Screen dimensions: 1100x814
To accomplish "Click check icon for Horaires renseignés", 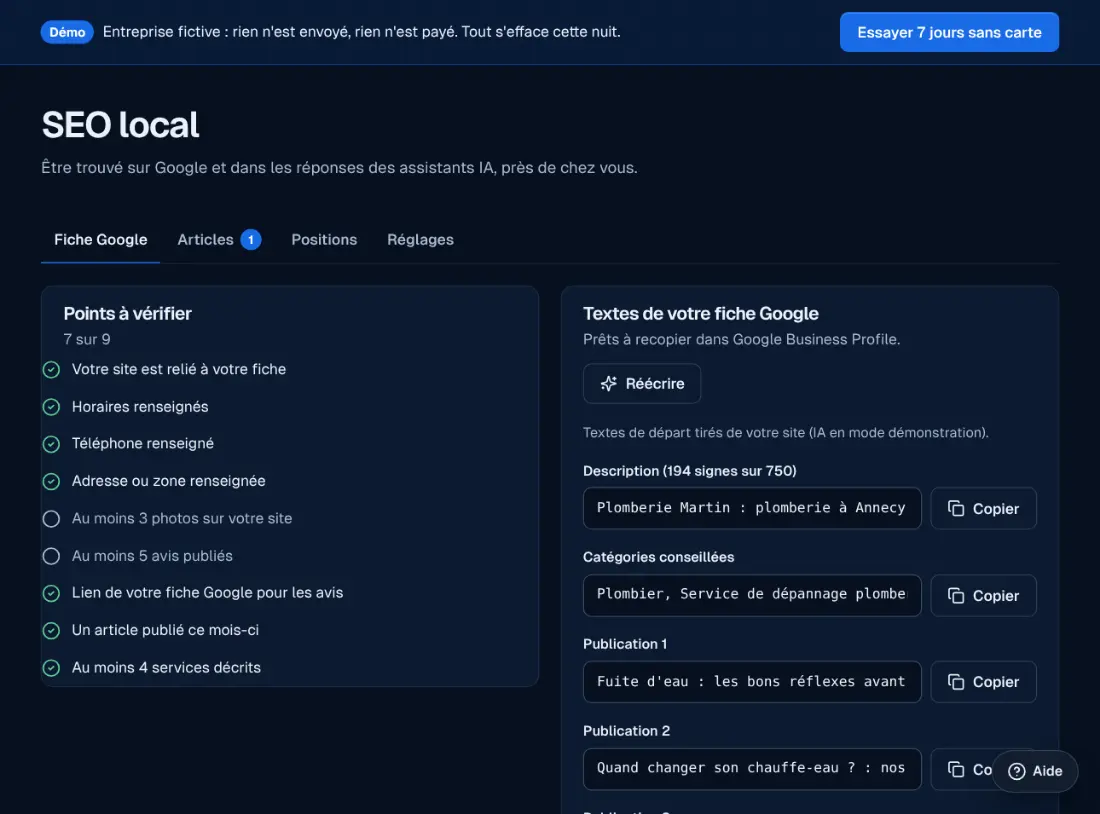I will point(51,407).
